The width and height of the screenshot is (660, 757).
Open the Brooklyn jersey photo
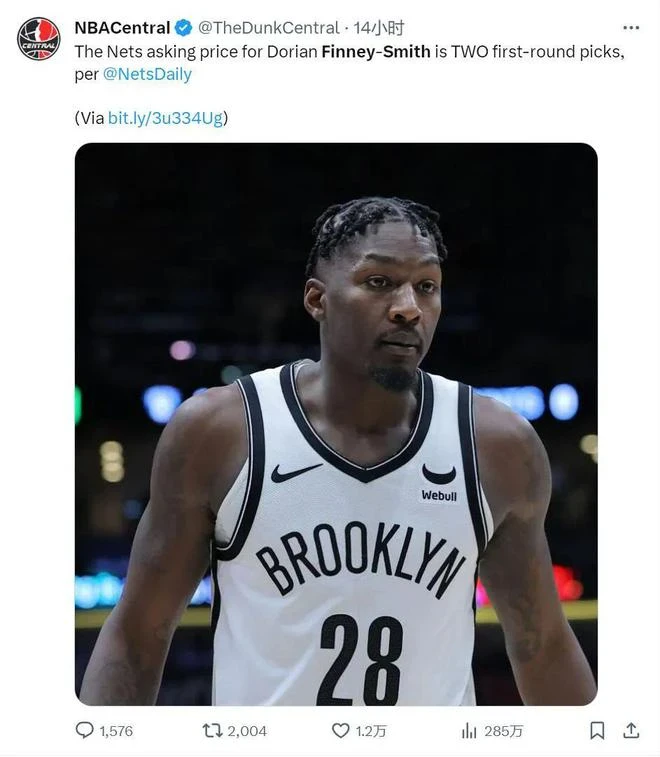click(336, 424)
